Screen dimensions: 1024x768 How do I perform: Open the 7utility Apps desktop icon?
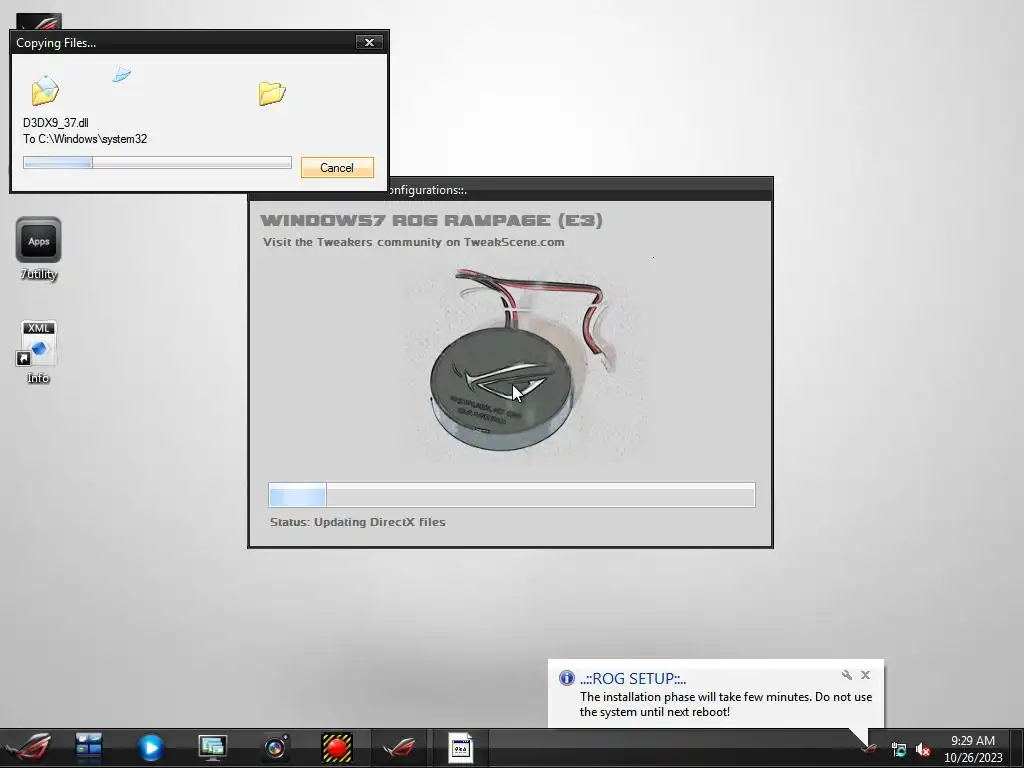click(x=39, y=249)
